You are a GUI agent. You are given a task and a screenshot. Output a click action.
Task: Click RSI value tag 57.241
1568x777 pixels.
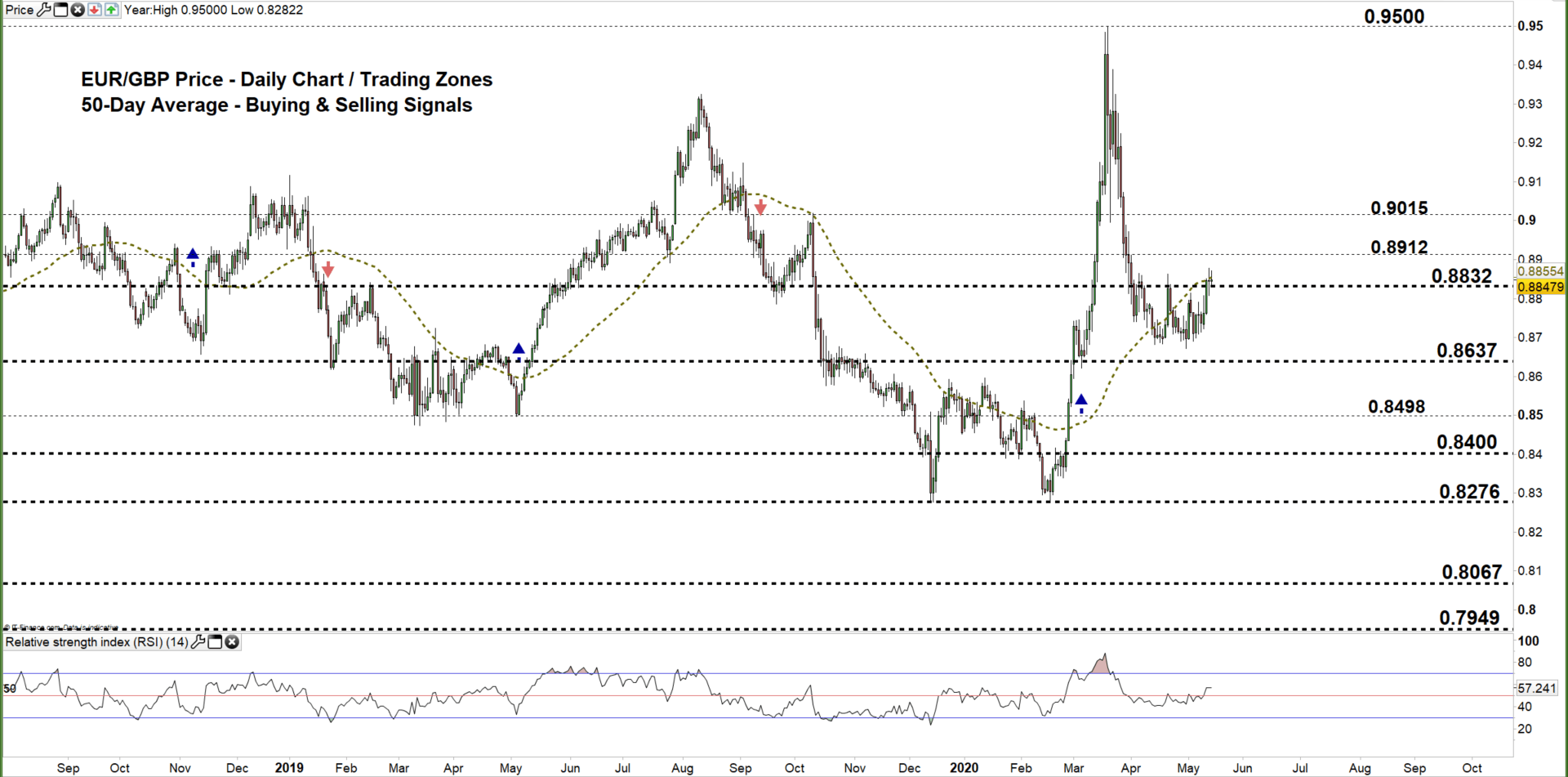(x=1537, y=688)
